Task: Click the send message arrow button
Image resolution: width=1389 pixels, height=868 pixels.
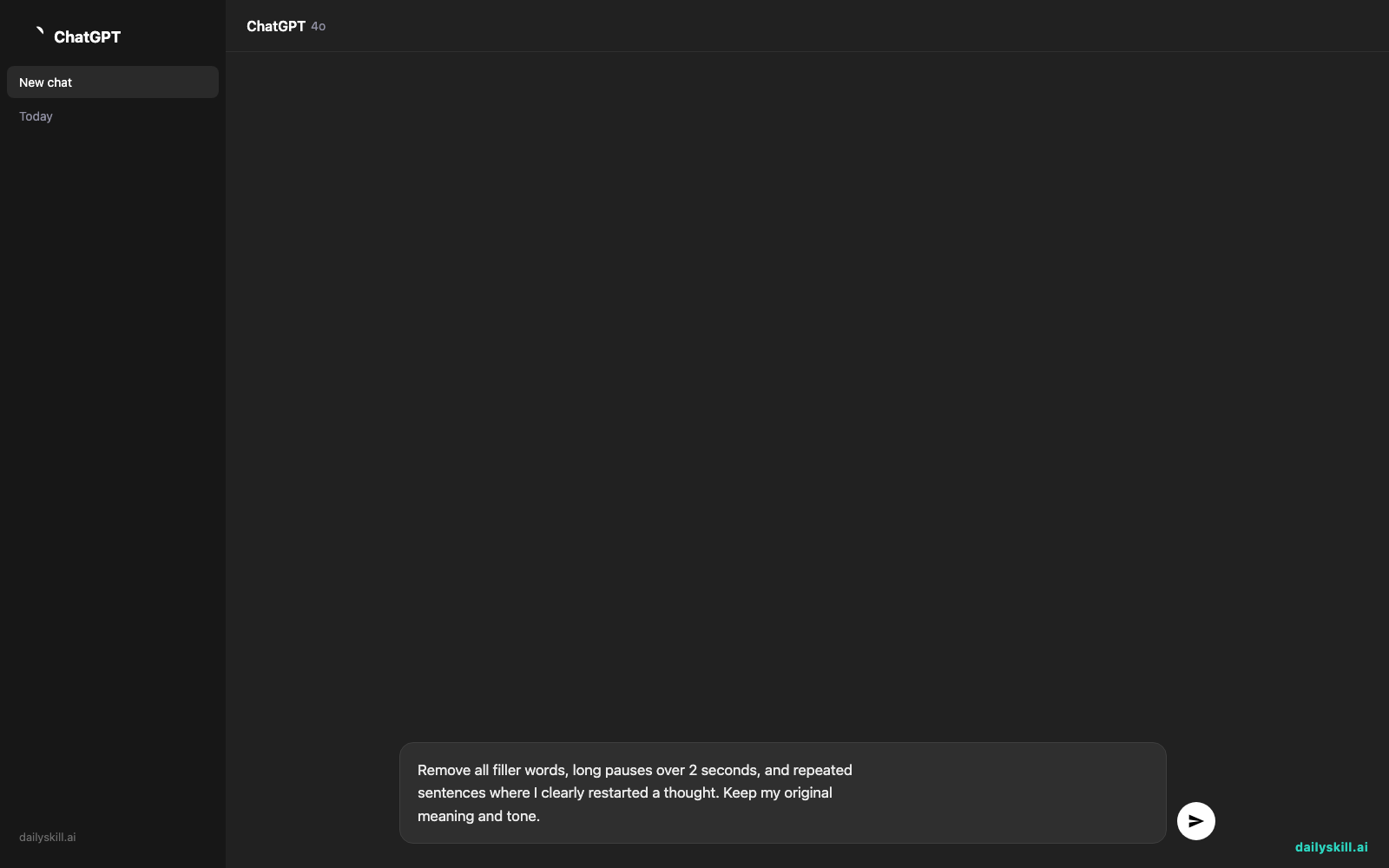Action: [x=1195, y=821]
